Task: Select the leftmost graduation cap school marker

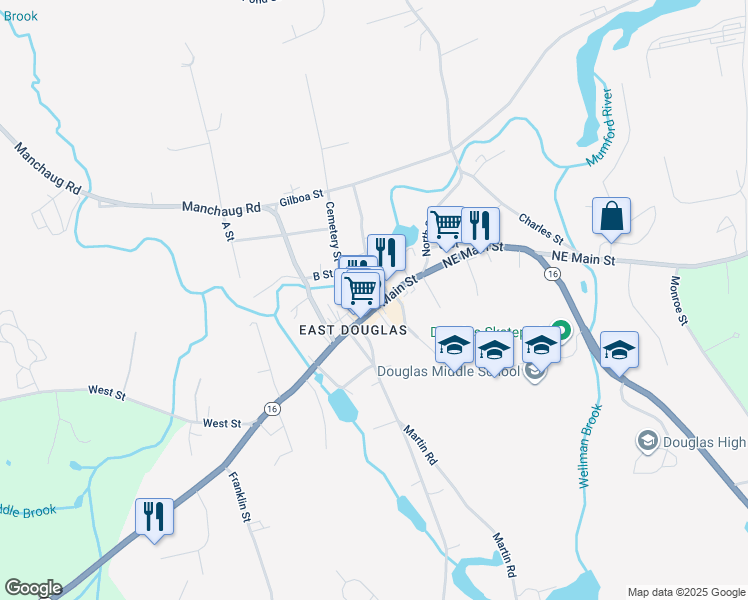Action: point(454,349)
